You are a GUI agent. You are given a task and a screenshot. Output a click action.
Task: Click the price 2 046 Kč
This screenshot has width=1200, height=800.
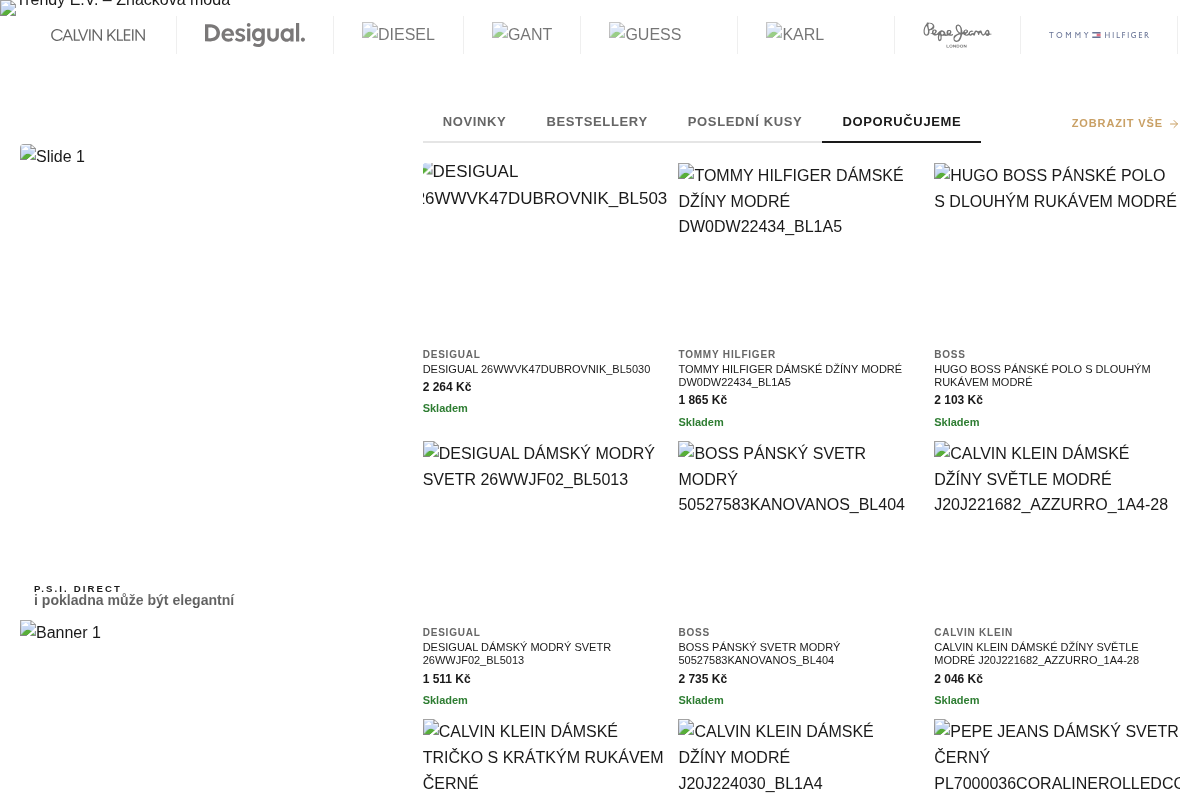(x=958, y=679)
